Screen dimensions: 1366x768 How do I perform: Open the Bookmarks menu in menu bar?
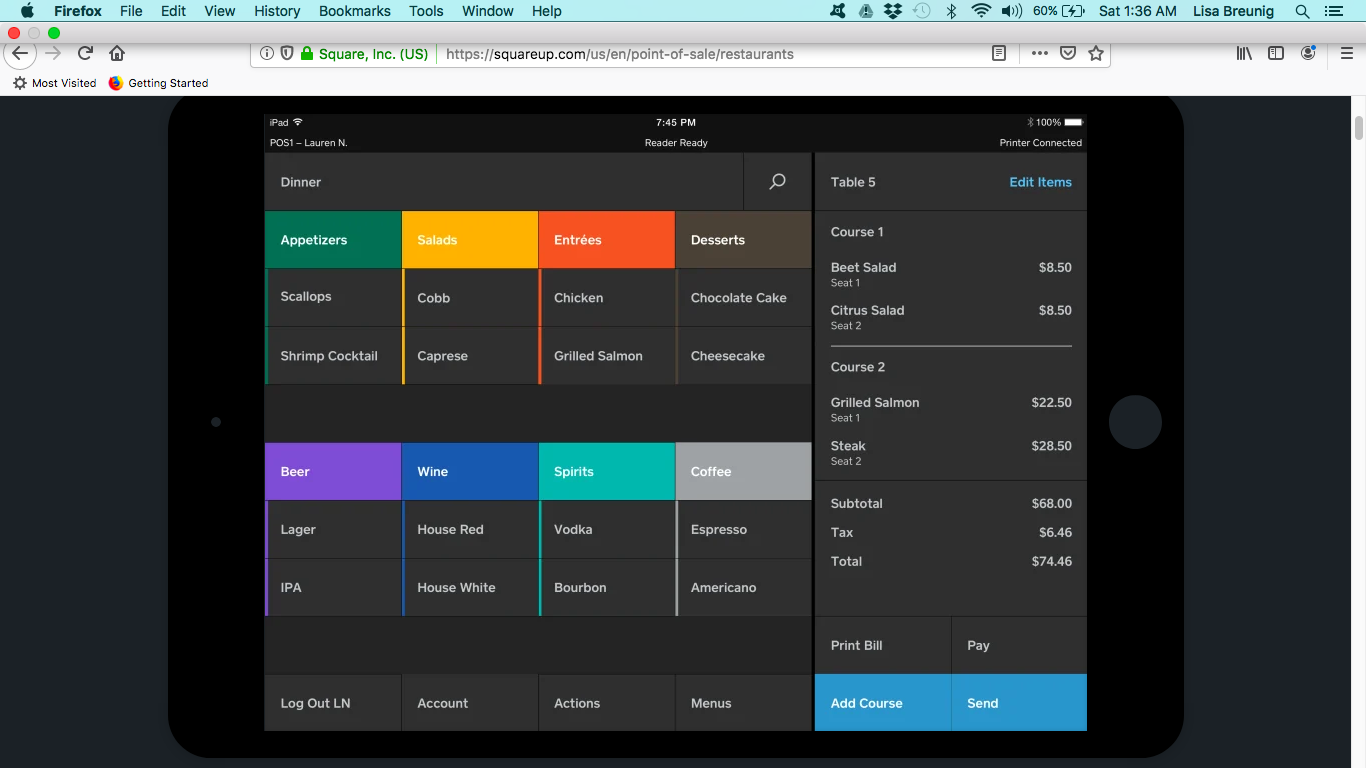(355, 11)
